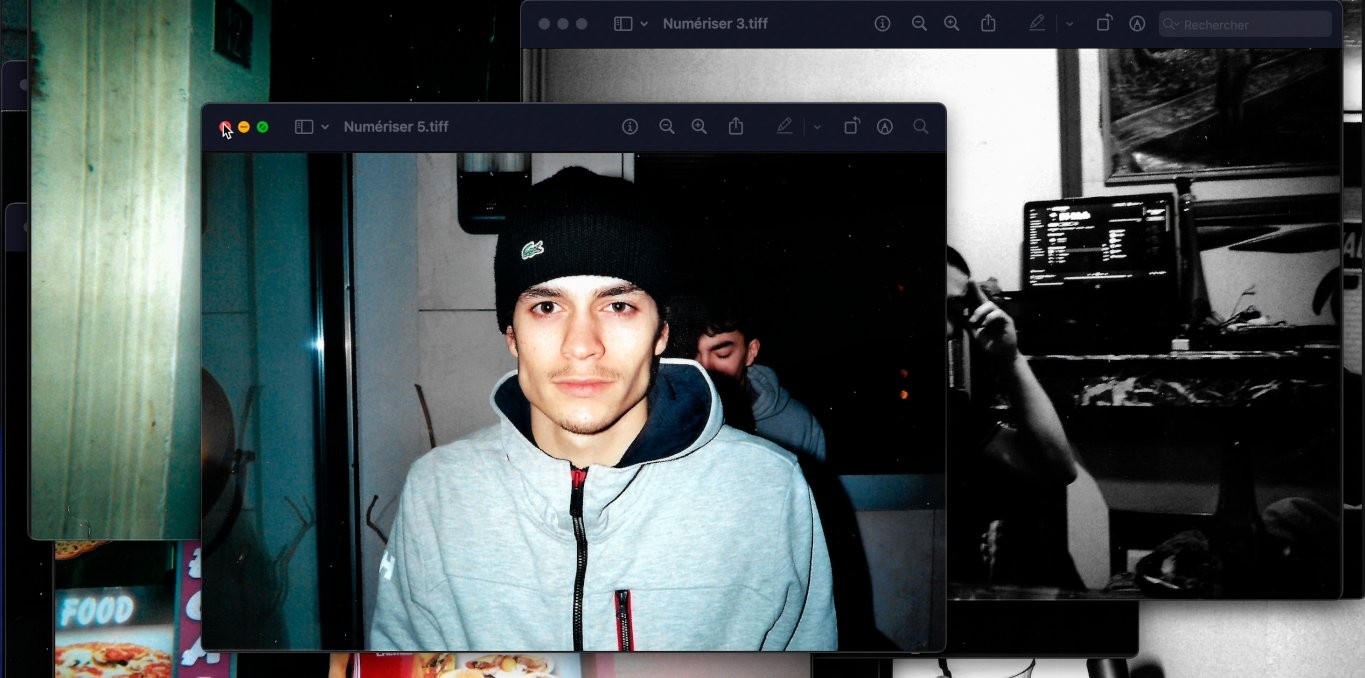This screenshot has width=1365, height=678.
Task: Open the sidebar view menu chevron in Numériser 3.tiff
Action: click(644, 23)
